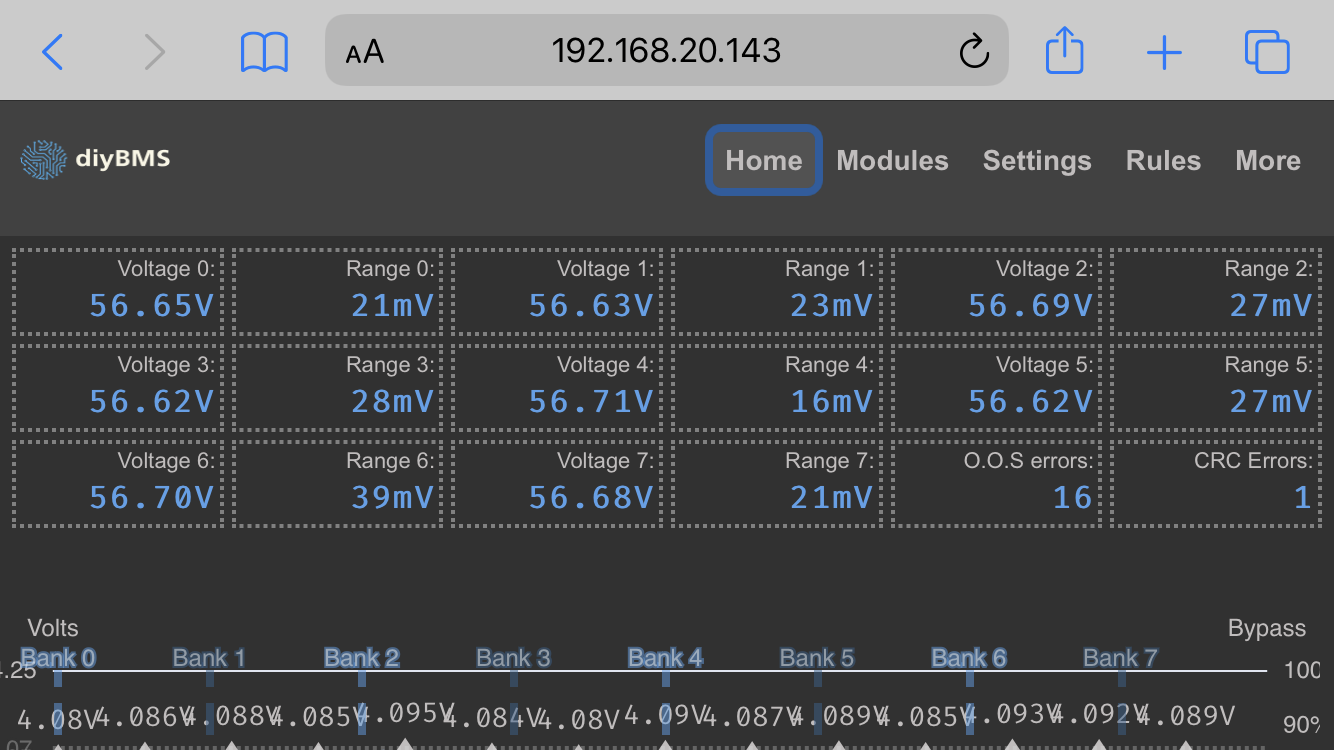Screen dimensions: 1334x750
Task: Open Safari bookmarks icon
Action: [263, 51]
